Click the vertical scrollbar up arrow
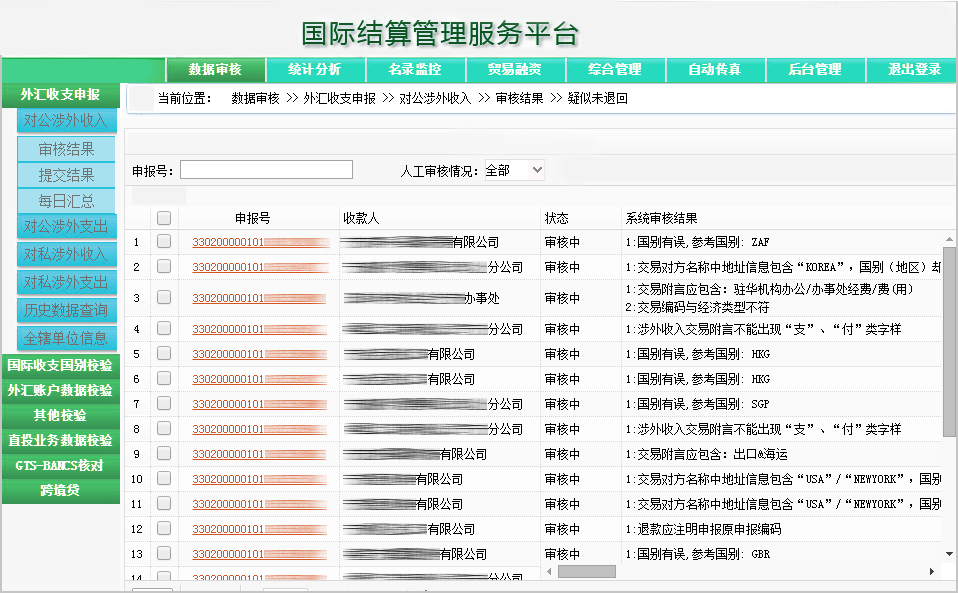This screenshot has height=593, width=958. click(x=949, y=239)
